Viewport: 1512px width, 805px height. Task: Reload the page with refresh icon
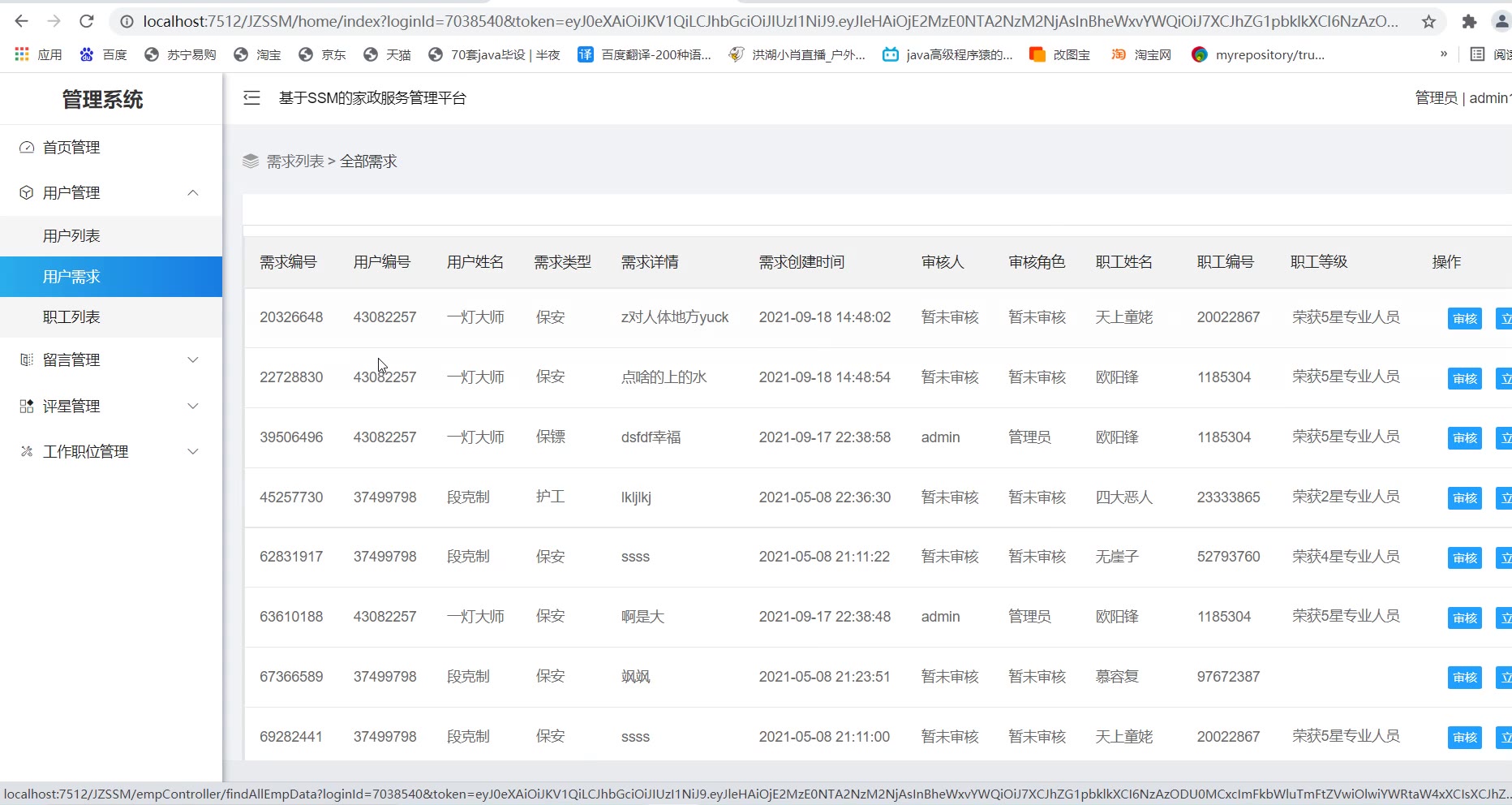[87, 22]
